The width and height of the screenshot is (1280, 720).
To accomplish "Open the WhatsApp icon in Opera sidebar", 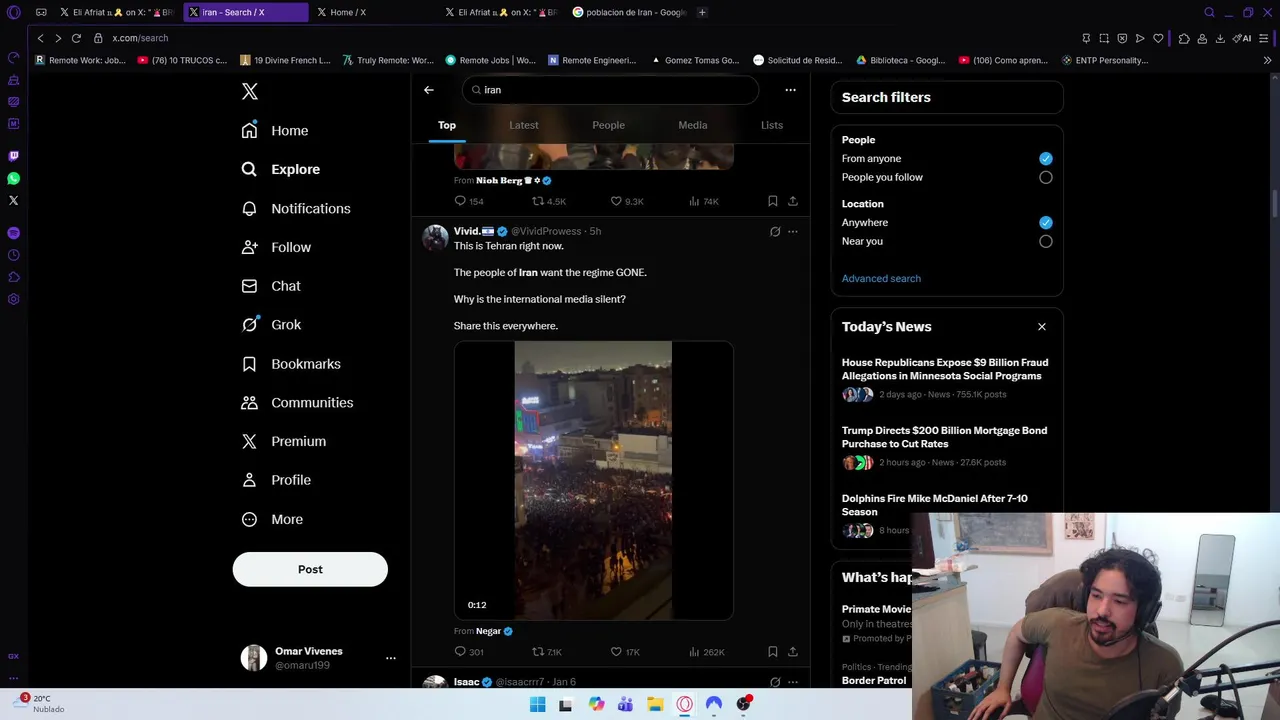I will click(x=13, y=178).
